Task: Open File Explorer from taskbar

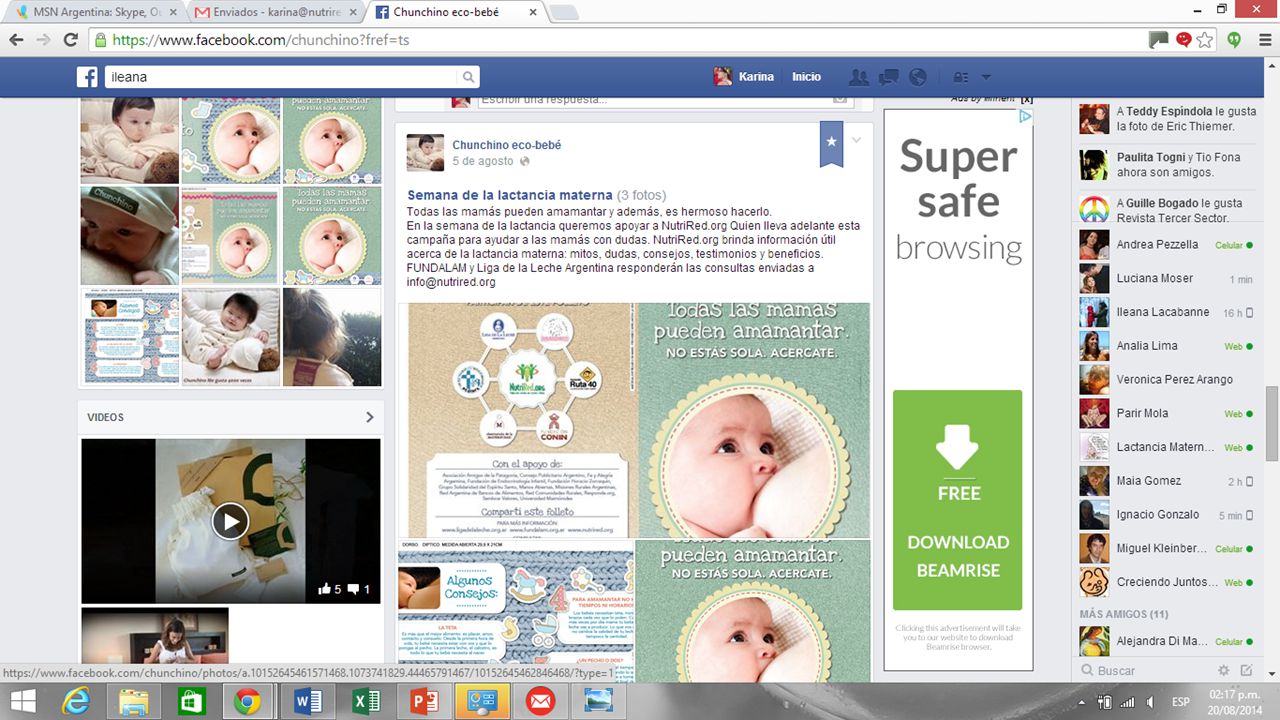Action: click(134, 701)
